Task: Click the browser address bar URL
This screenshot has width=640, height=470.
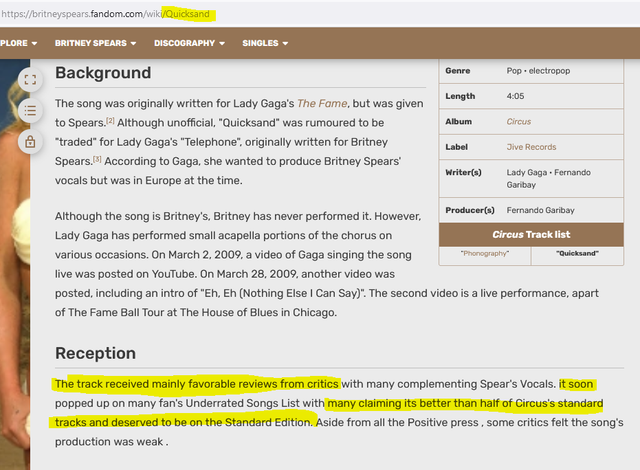Action: [x=106, y=14]
